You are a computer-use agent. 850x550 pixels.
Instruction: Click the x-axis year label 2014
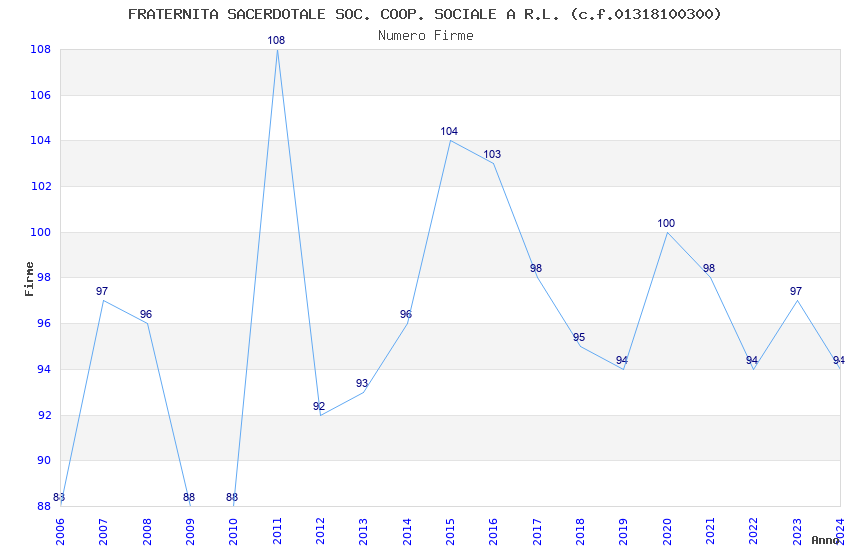pyautogui.click(x=407, y=531)
